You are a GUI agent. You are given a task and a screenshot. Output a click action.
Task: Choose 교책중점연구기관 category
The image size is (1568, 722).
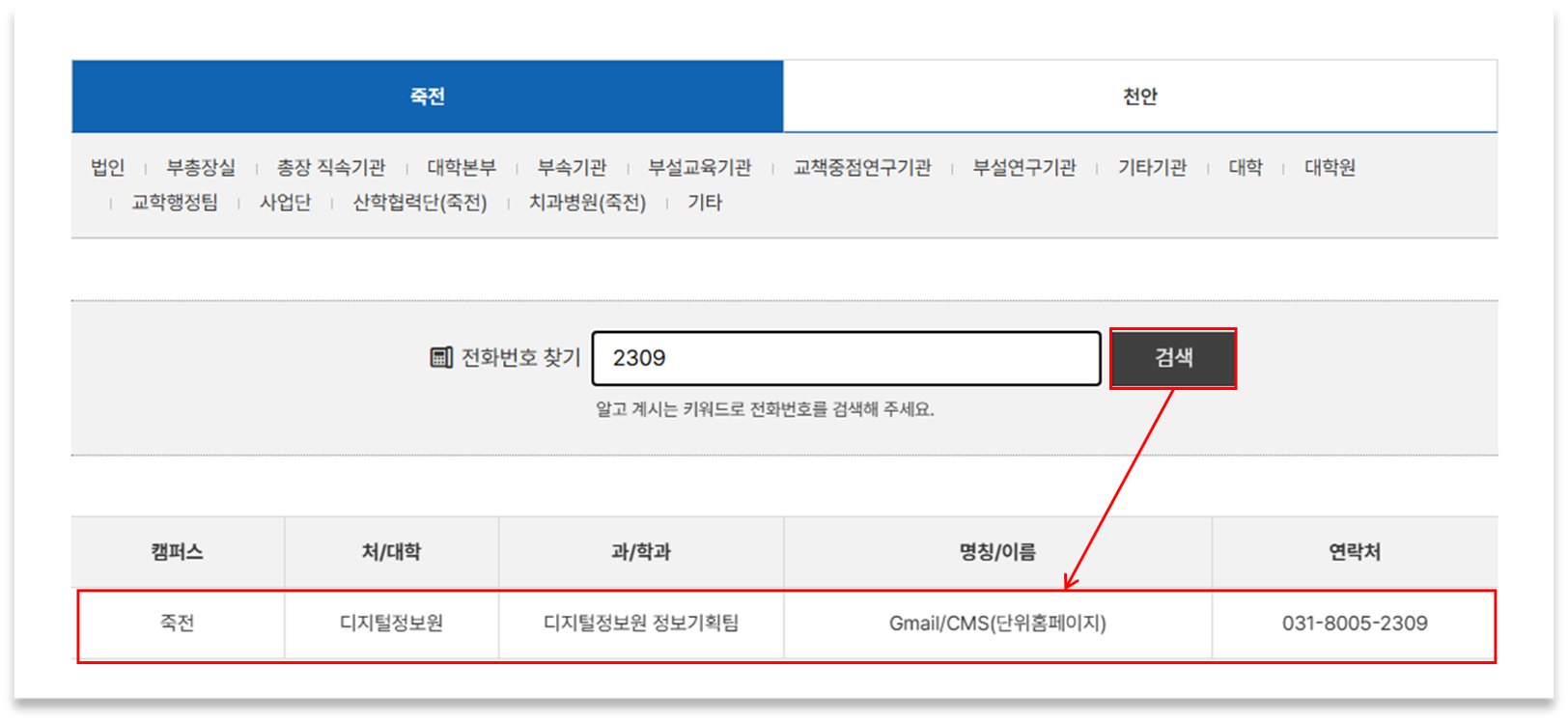pyautogui.click(x=862, y=168)
